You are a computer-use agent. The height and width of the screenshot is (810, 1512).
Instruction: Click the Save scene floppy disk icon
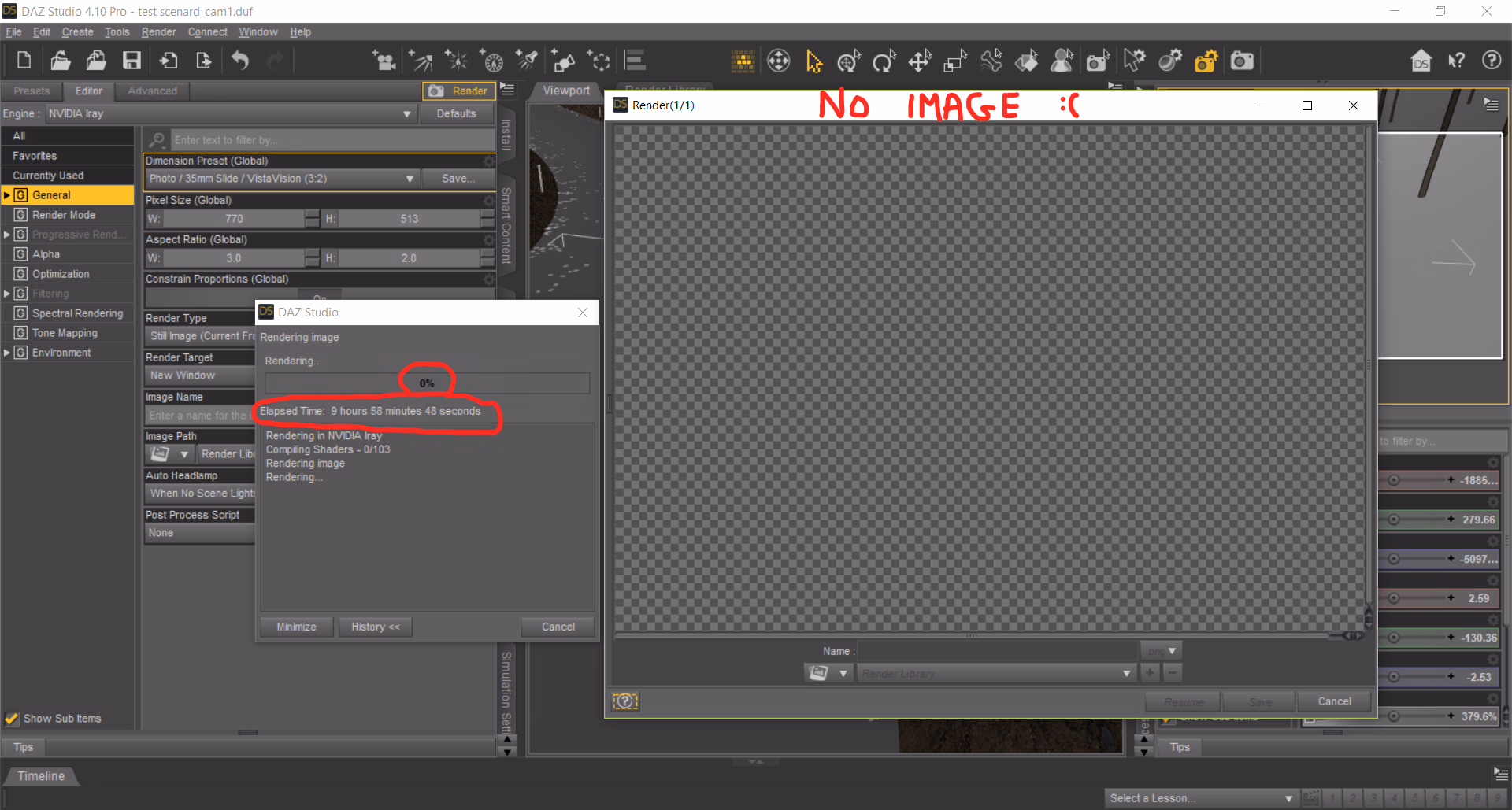click(x=132, y=61)
